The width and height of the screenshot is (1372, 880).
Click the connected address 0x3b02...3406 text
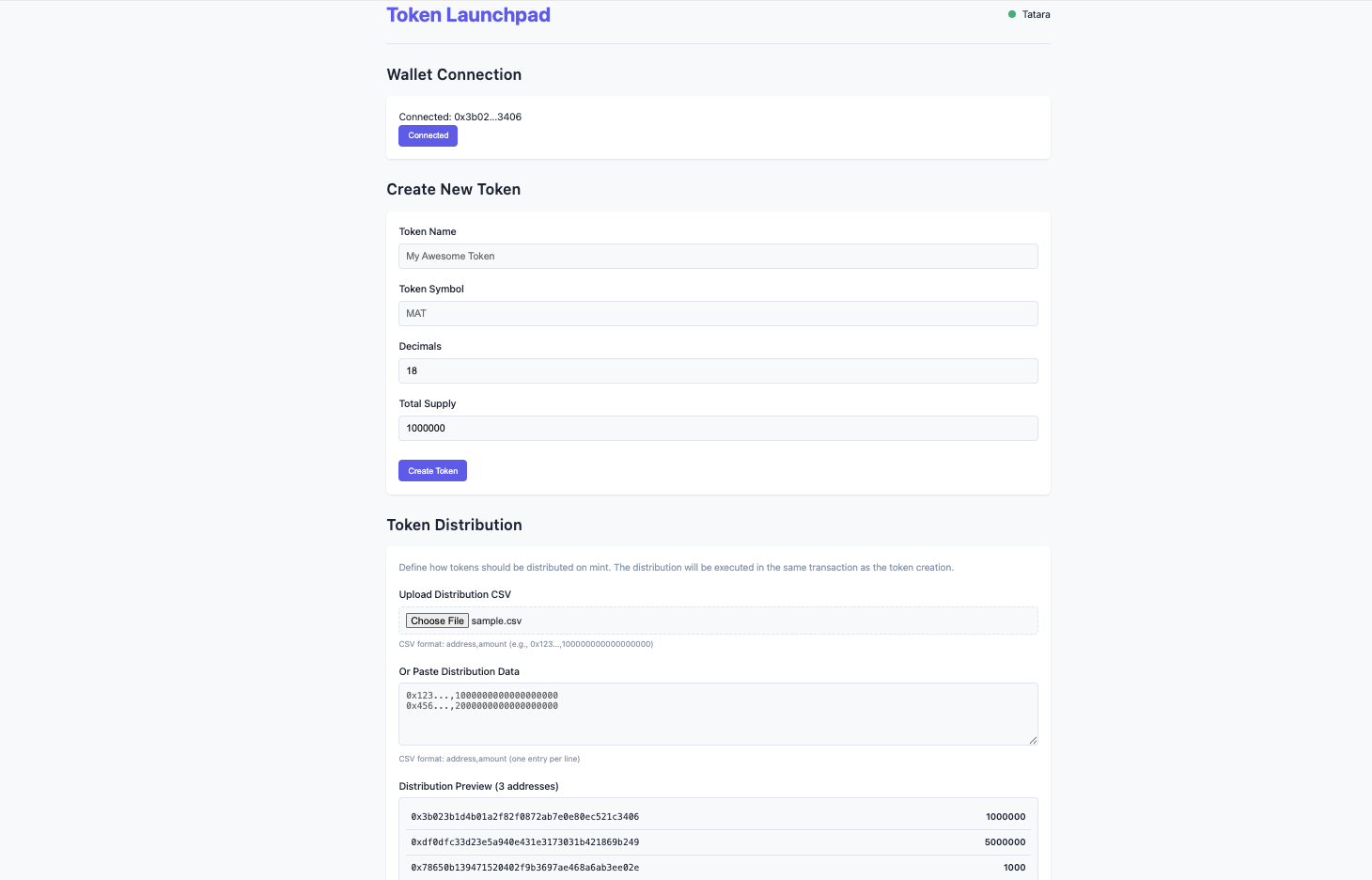(460, 117)
